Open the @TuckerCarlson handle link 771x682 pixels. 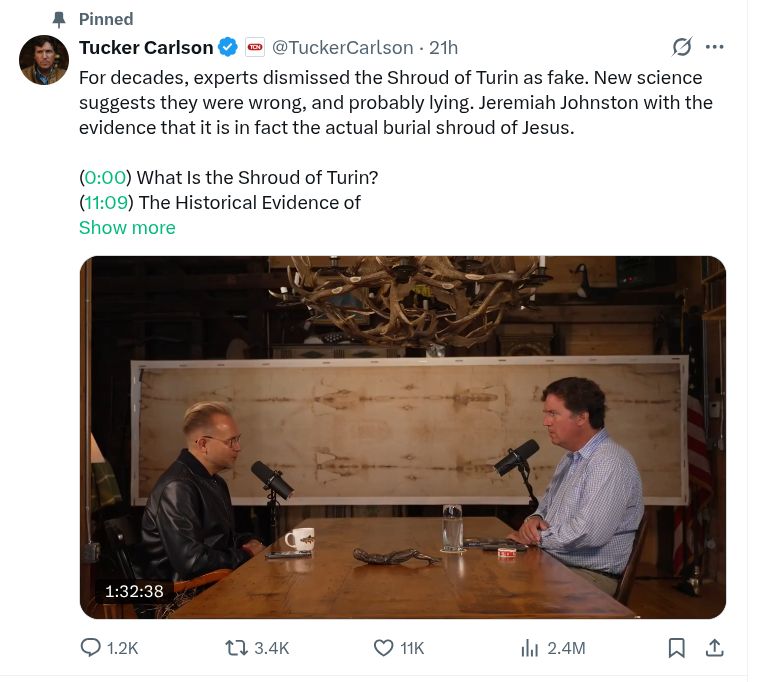coord(343,48)
